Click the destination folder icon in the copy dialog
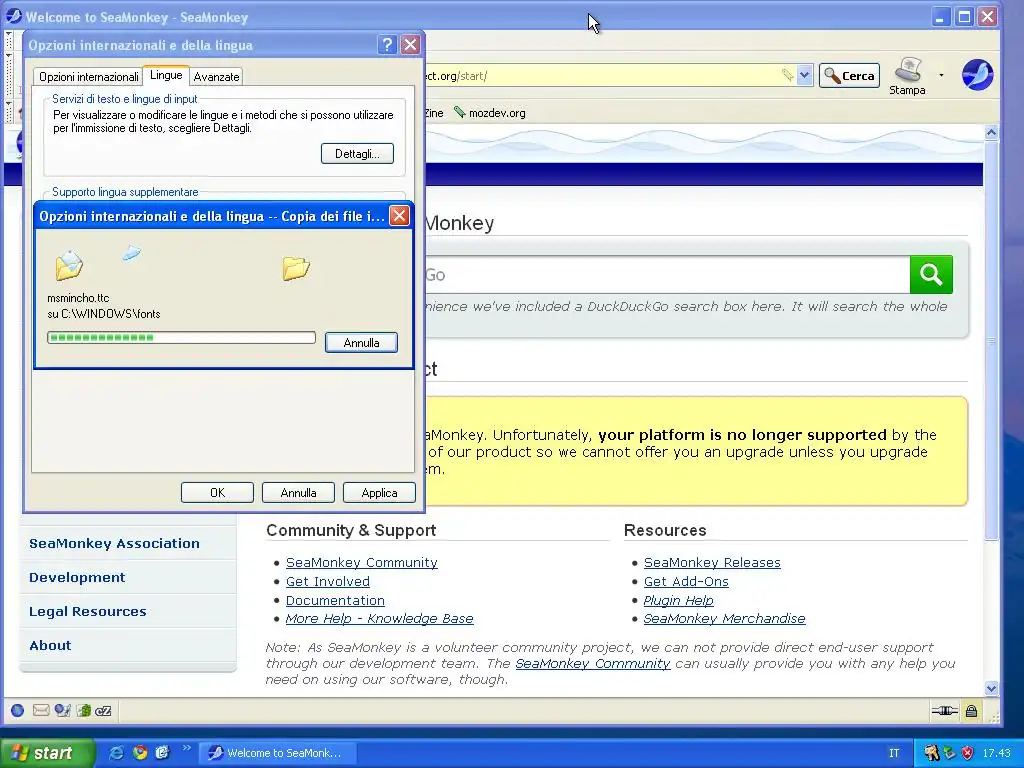 (x=296, y=268)
